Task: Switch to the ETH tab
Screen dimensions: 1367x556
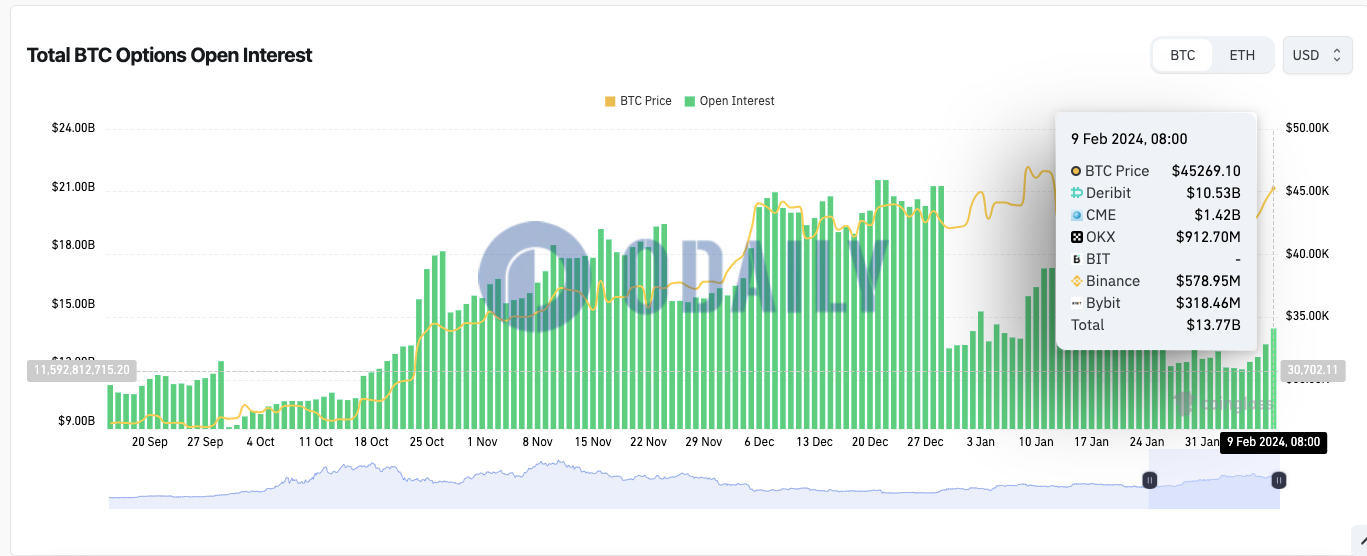Action: (x=1242, y=55)
